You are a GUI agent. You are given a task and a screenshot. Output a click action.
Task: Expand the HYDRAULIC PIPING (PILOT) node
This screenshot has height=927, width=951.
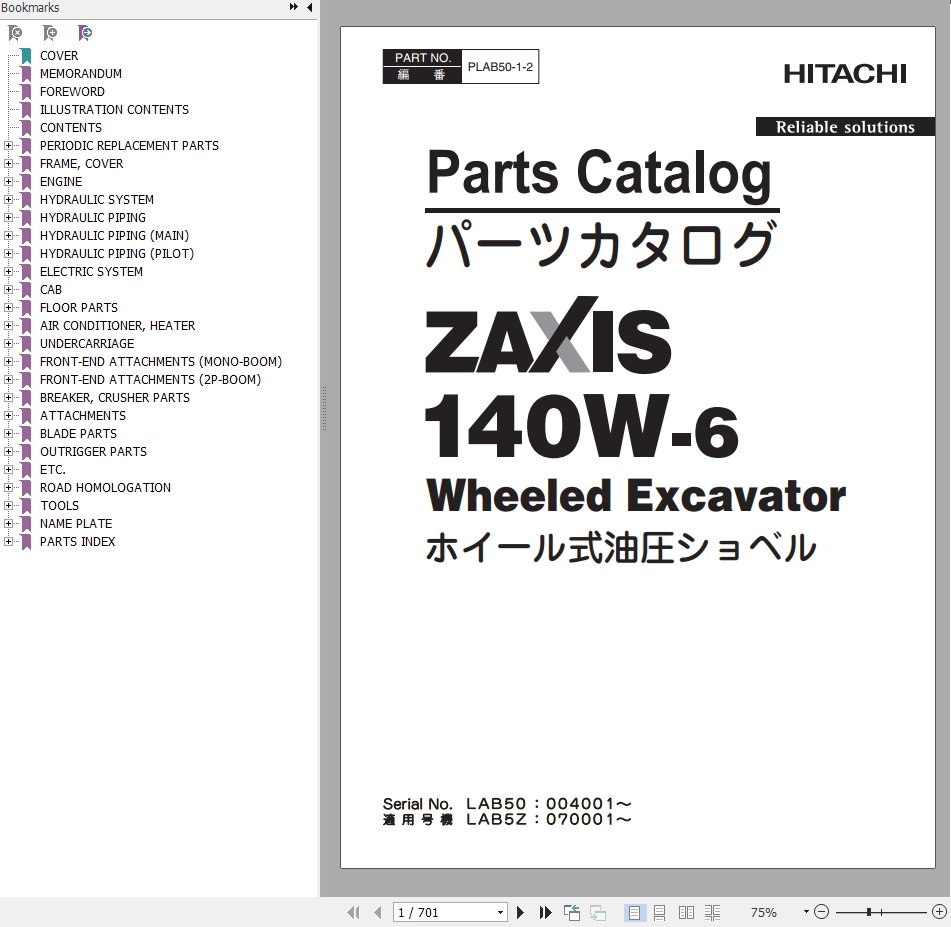[8, 254]
